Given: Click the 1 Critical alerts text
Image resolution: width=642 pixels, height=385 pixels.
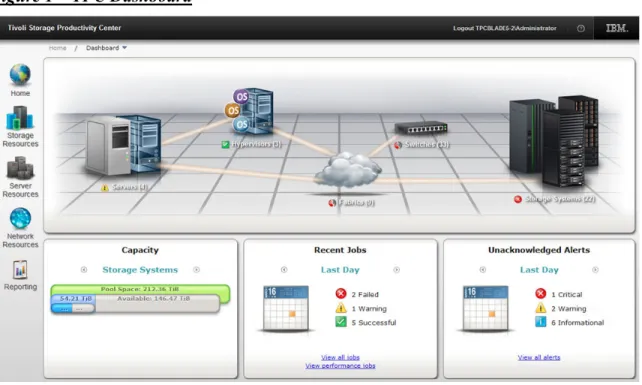Looking at the screenshot, I should pyautogui.click(x=567, y=294).
